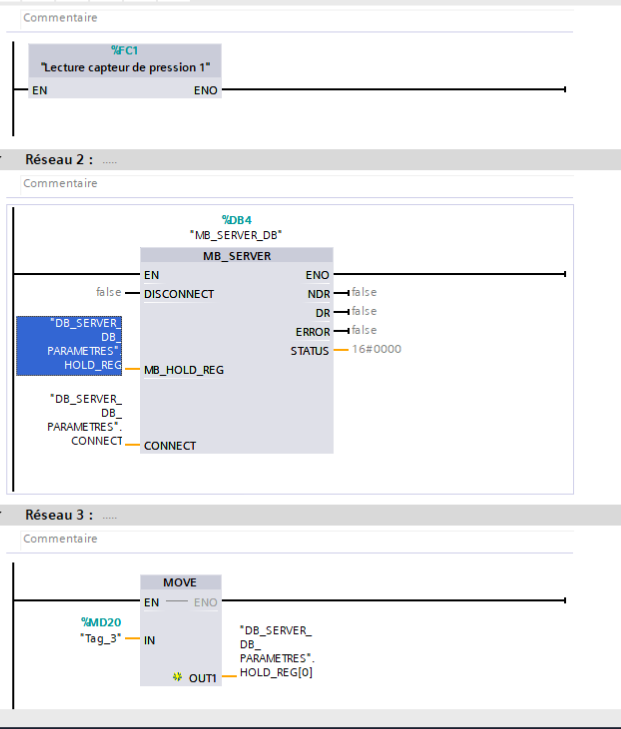Image resolution: width=621 pixels, height=729 pixels.
Task: Click the Commentaire field under Réseau 3
Action: (61, 538)
